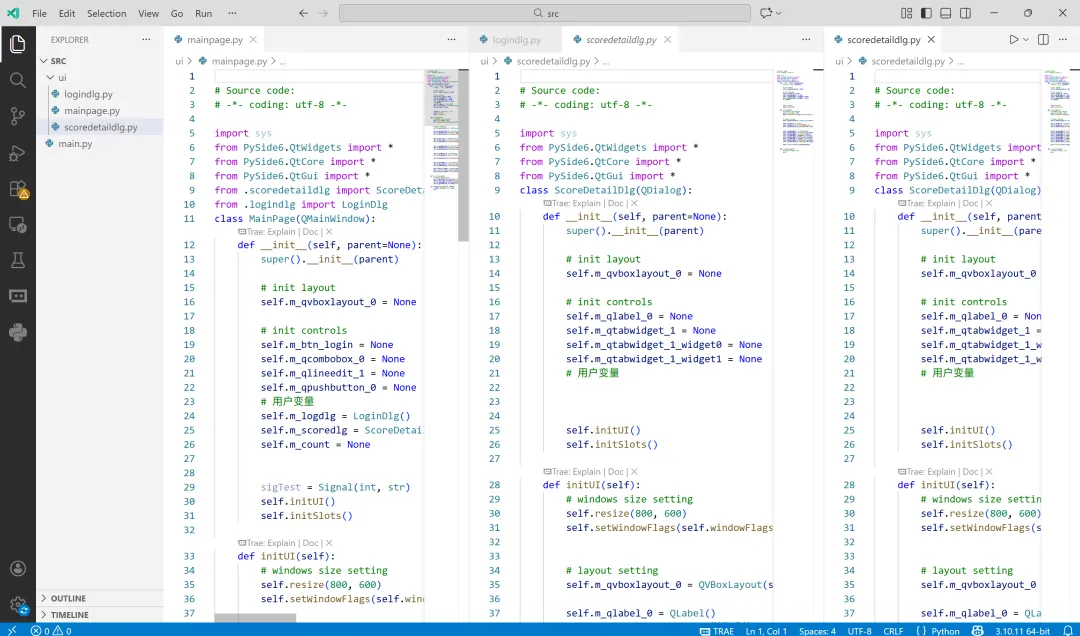Show errors and warnings count in status bar

[50, 630]
